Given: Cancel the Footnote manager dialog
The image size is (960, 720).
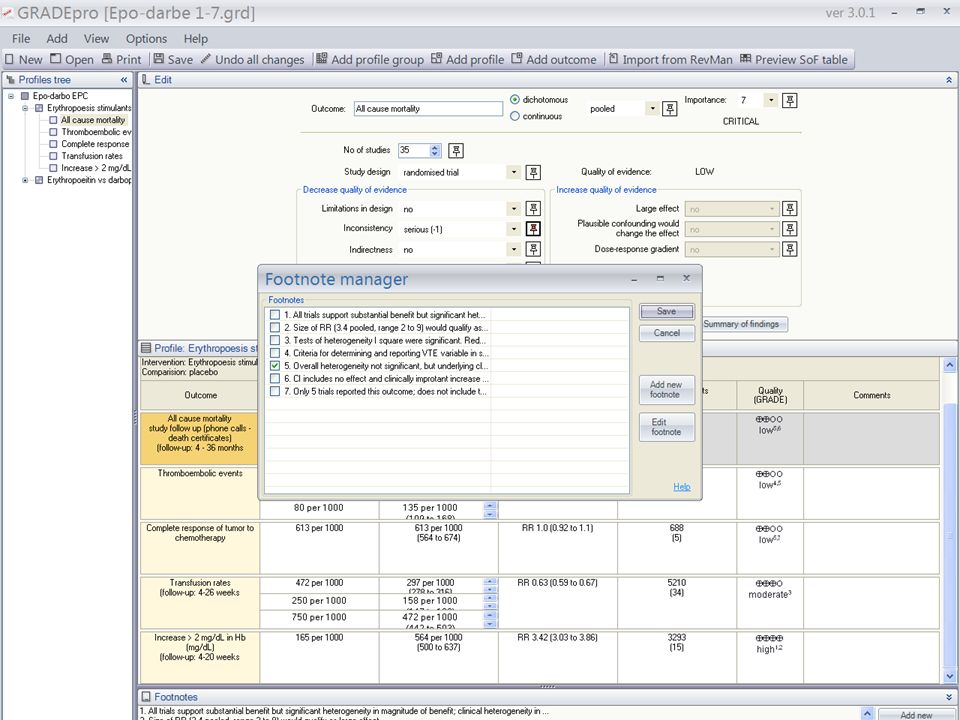Looking at the screenshot, I should [667, 333].
